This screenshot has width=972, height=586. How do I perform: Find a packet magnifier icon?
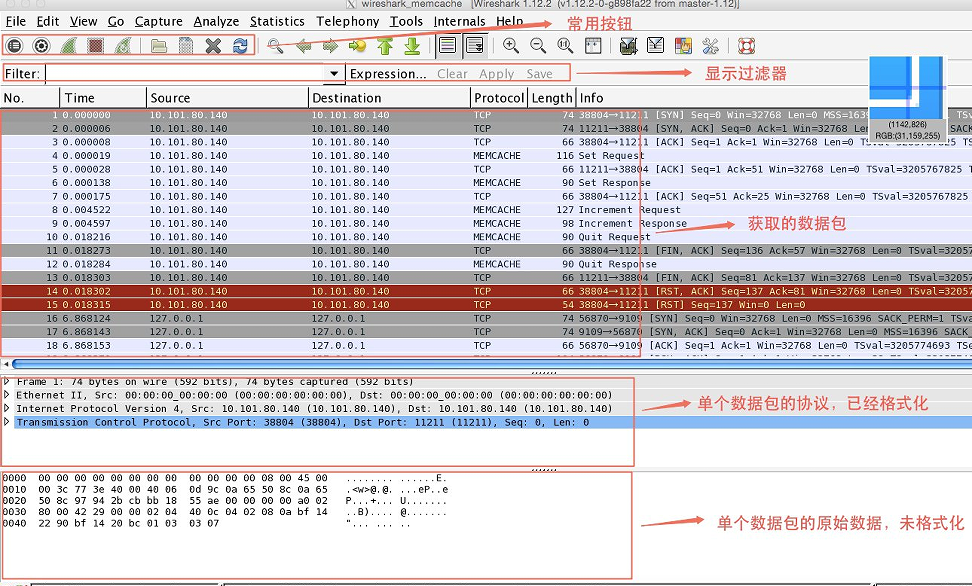click(x=276, y=46)
